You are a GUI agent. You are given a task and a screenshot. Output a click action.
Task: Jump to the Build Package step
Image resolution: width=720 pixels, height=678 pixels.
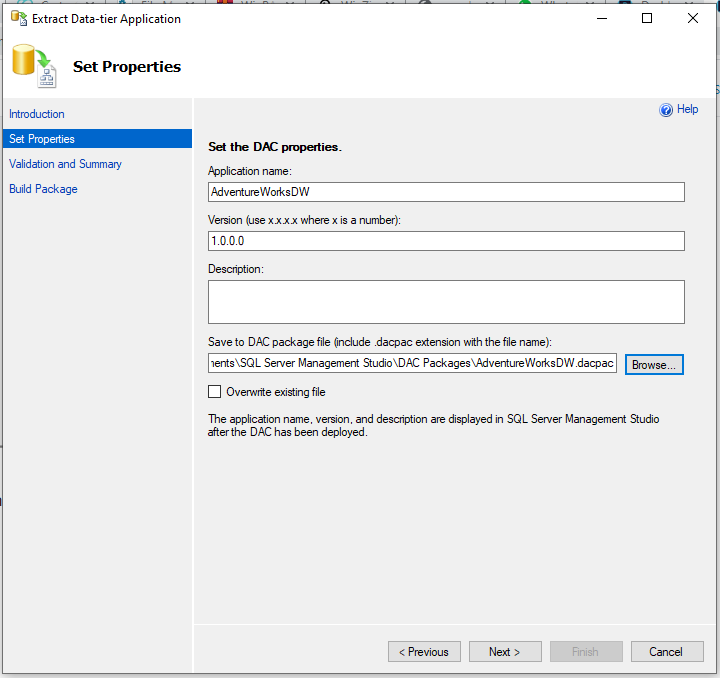point(43,189)
